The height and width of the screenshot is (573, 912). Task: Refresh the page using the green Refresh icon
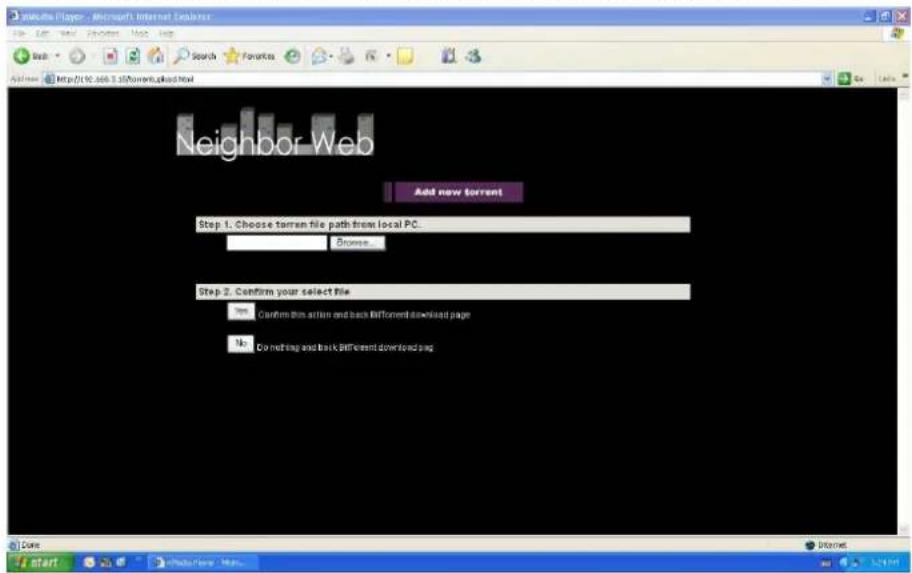(133, 56)
